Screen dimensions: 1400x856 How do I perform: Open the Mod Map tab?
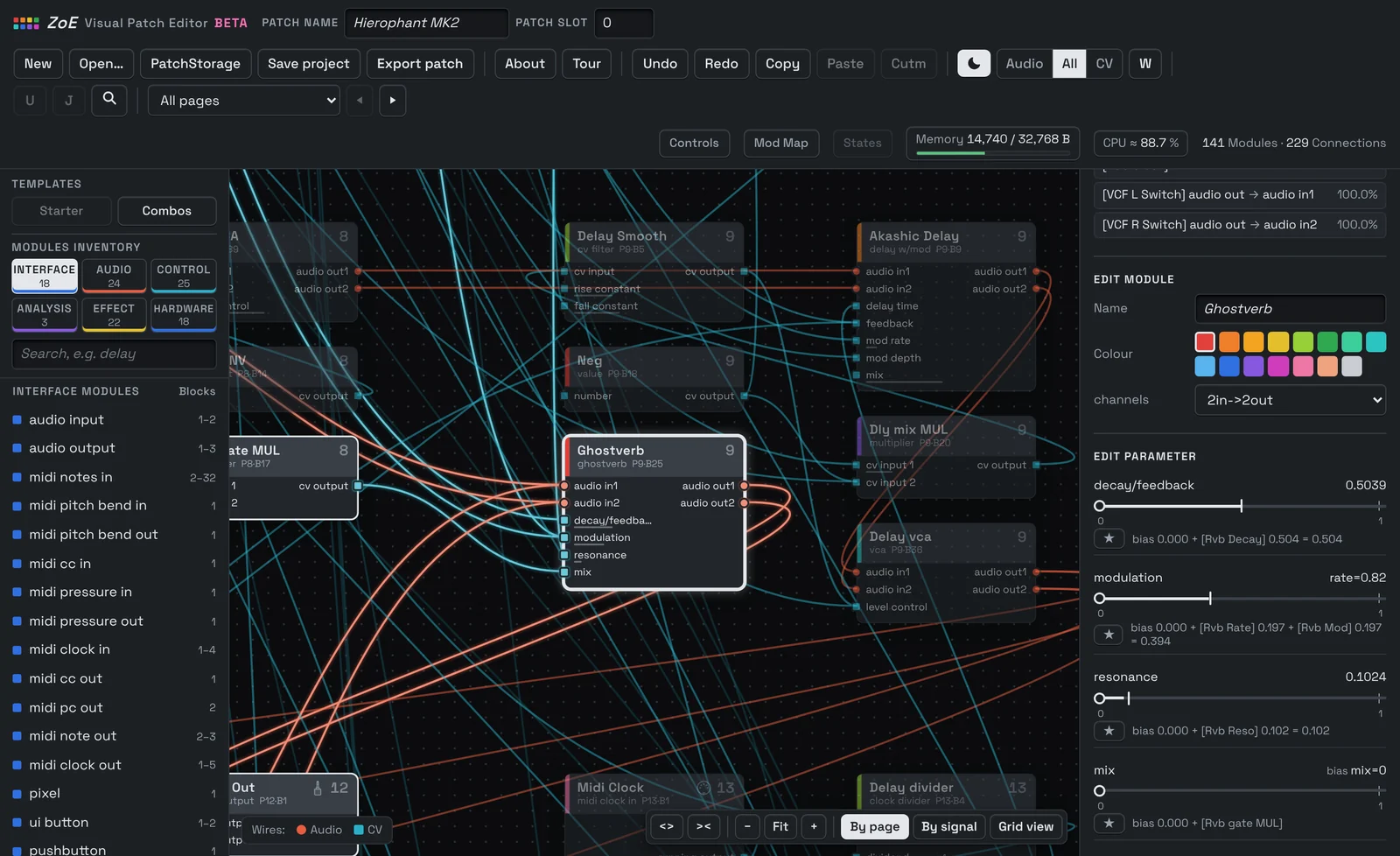pyautogui.click(x=780, y=143)
